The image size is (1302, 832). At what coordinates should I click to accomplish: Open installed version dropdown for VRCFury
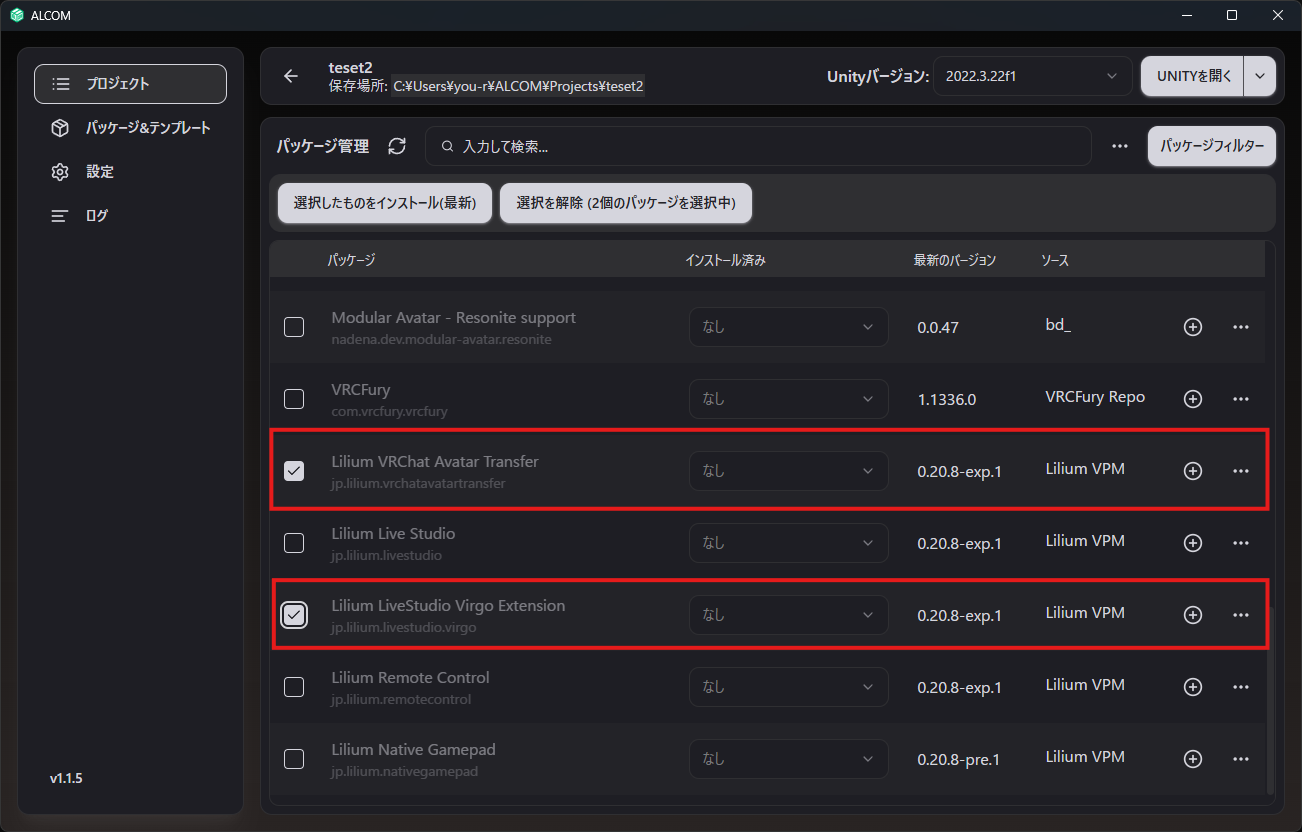pyautogui.click(x=789, y=399)
